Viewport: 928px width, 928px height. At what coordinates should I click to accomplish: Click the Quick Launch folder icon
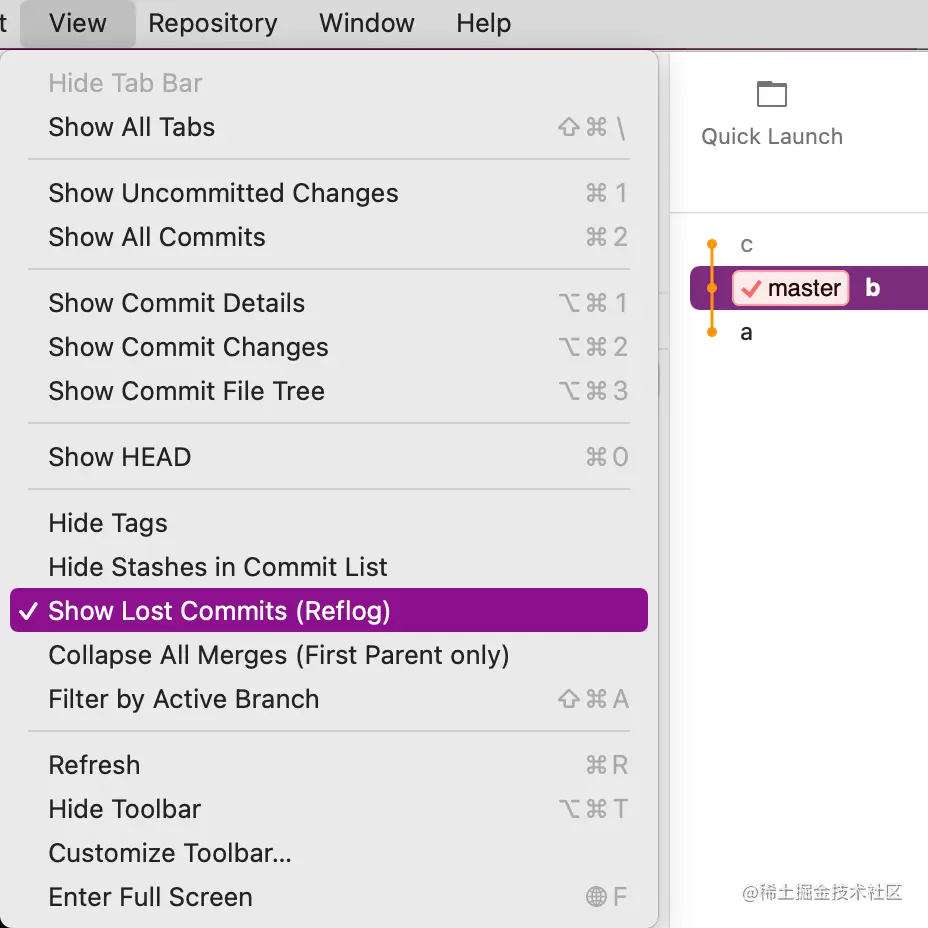click(x=771, y=95)
